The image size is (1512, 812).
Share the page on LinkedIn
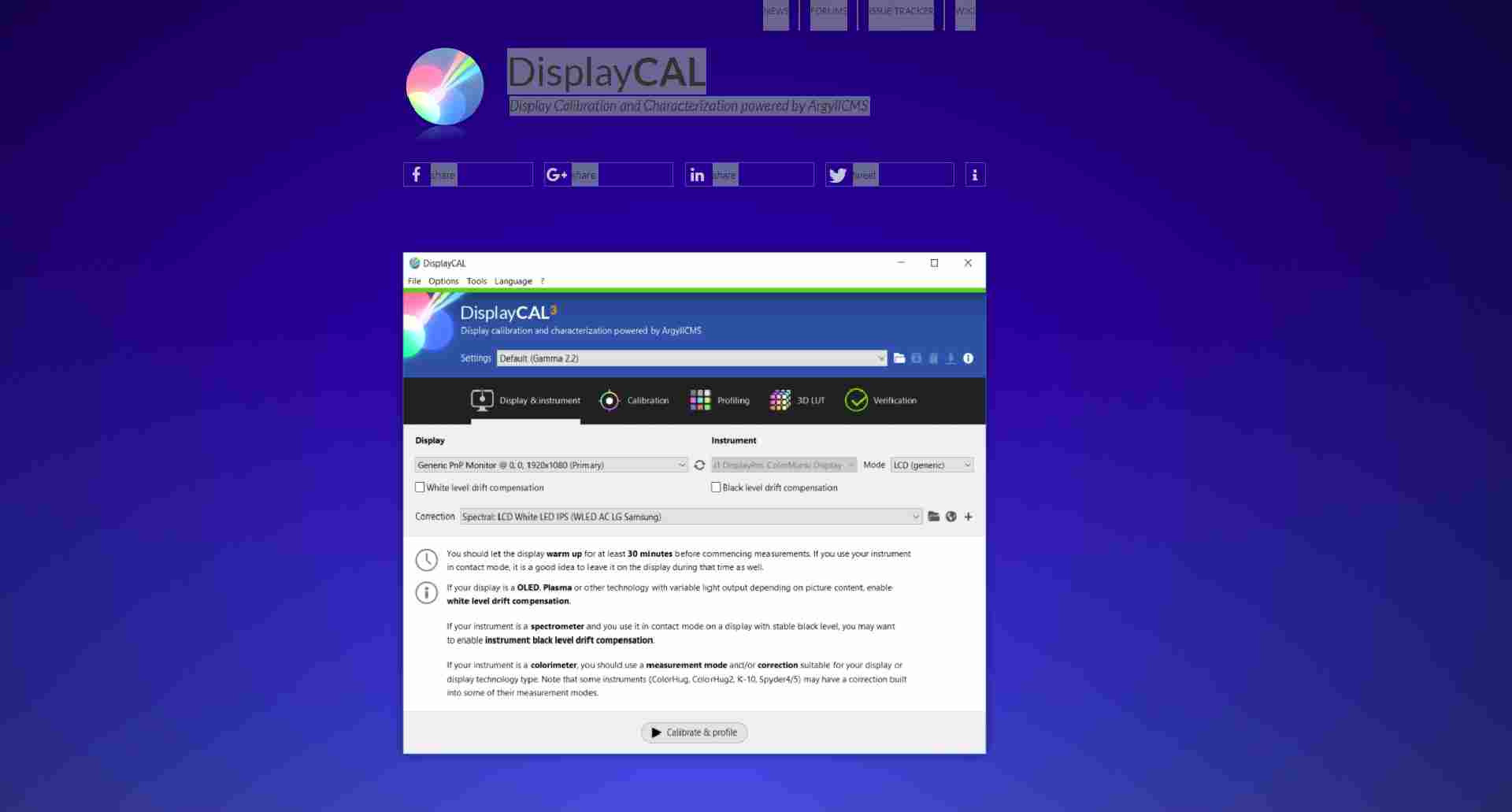click(x=749, y=175)
